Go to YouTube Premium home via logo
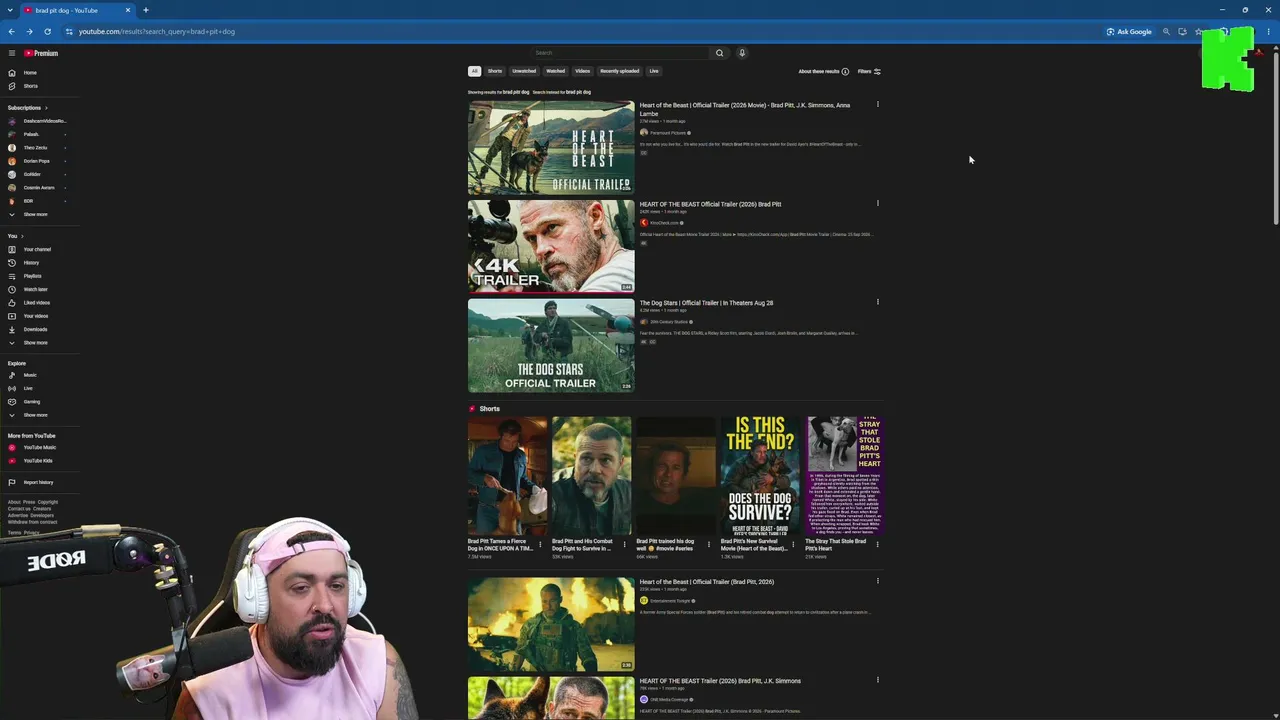 (x=41, y=53)
